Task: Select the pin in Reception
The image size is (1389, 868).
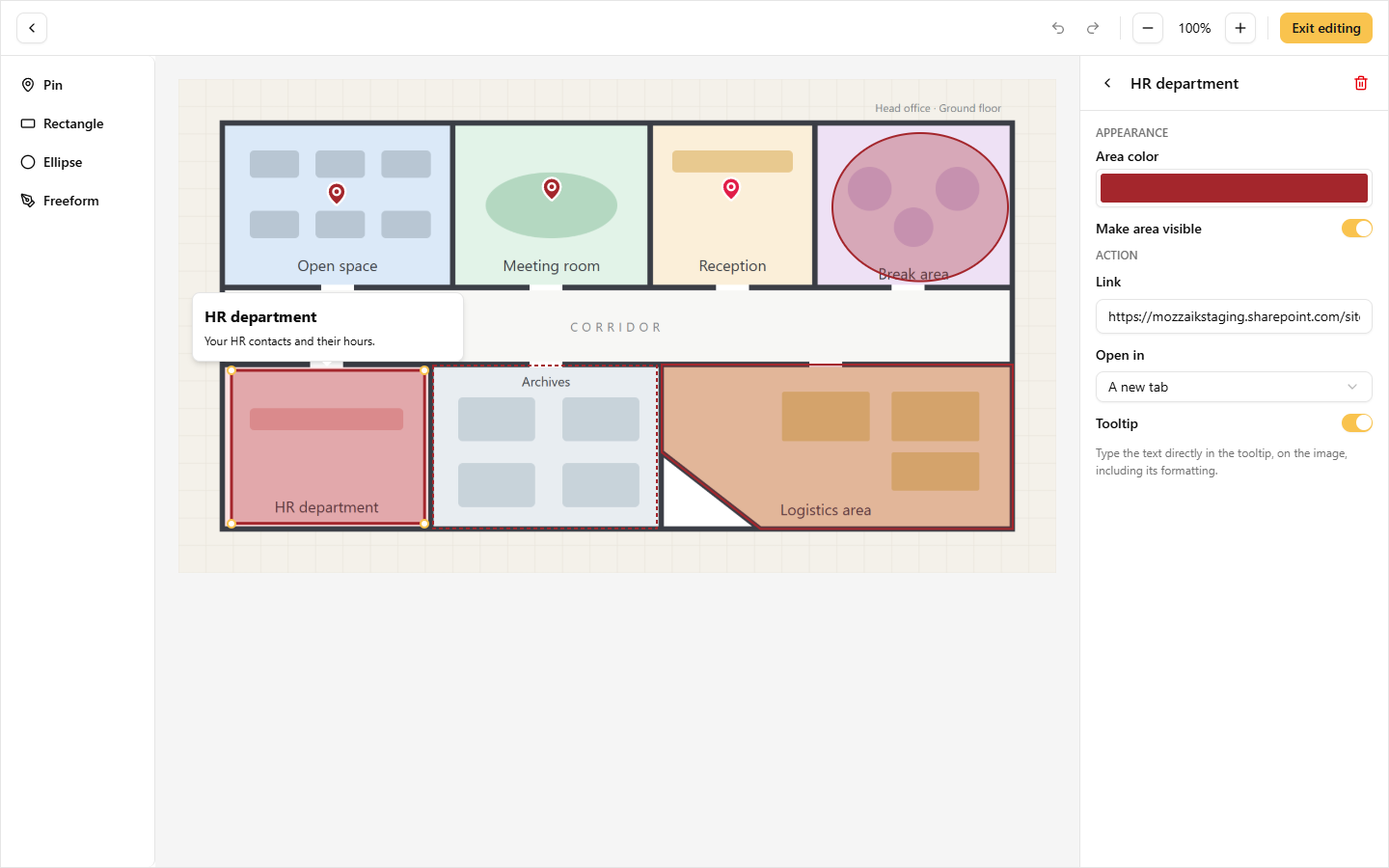Action: click(731, 189)
